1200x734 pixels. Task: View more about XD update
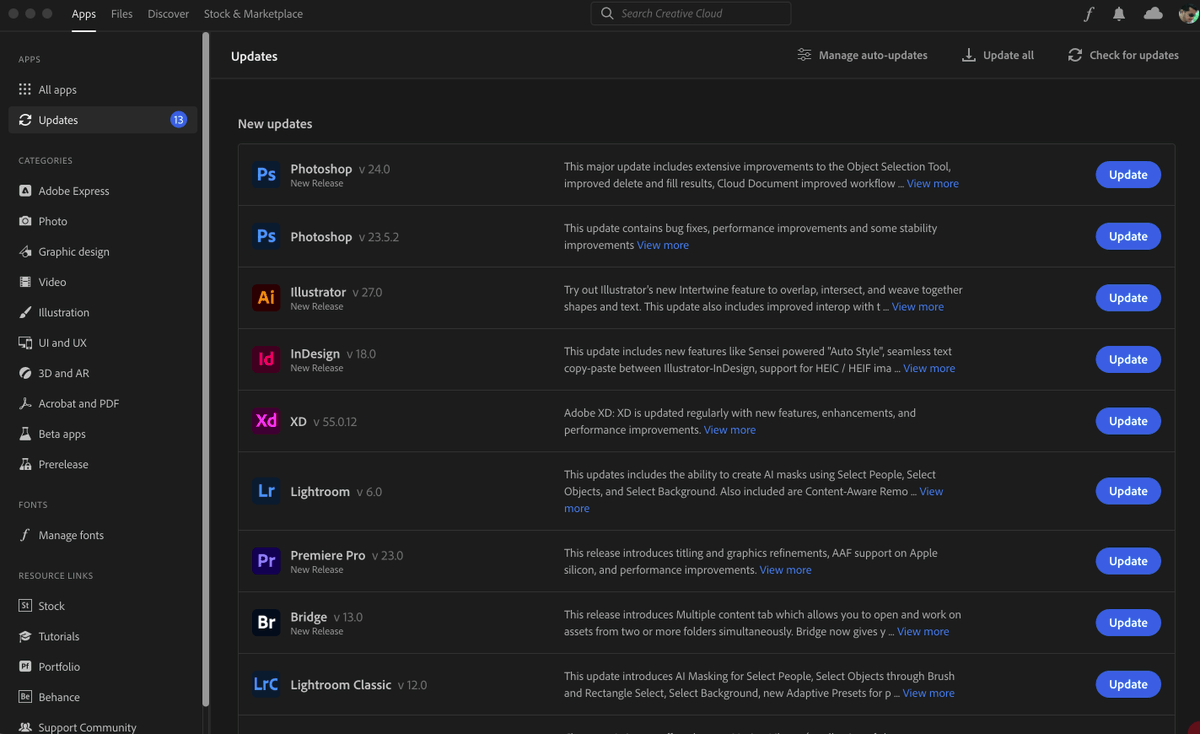pyautogui.click(x=730, y=430)
